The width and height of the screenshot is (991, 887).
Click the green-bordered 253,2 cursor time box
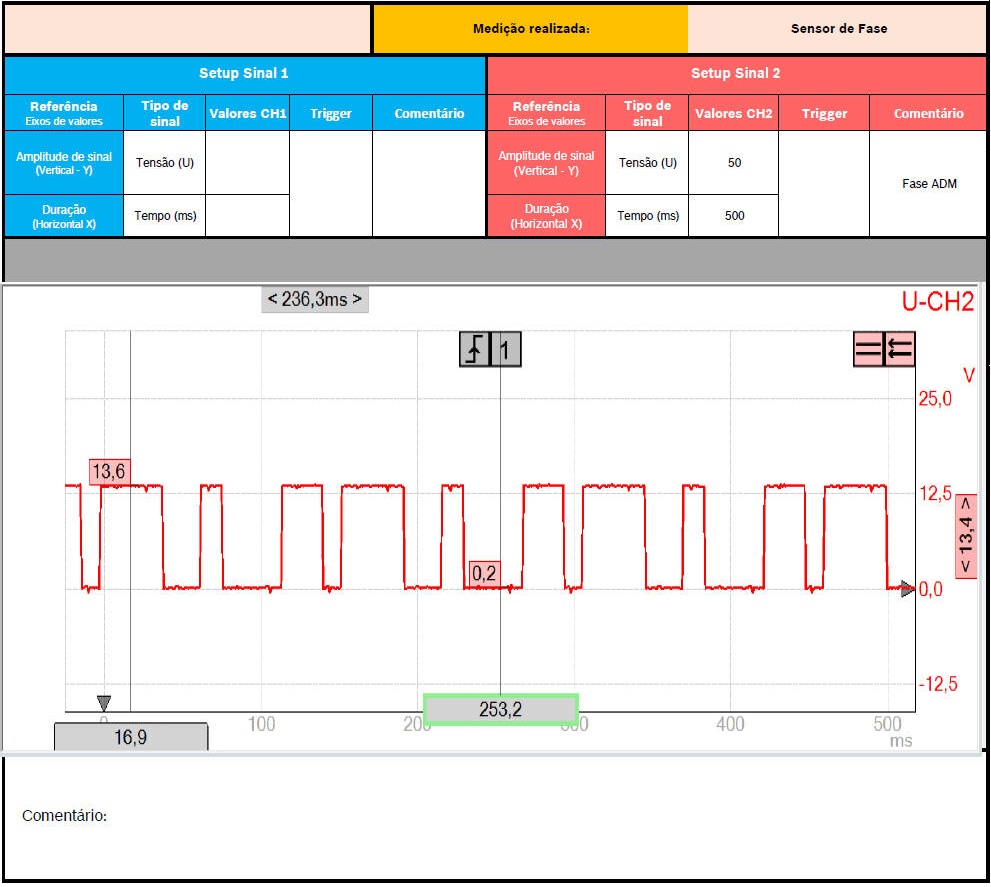pyautogui.click(x=501, y=709)
